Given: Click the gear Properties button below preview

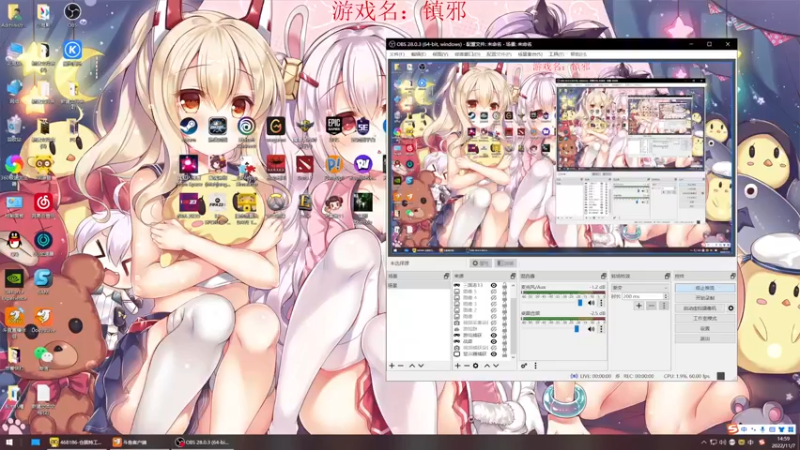Looking at the screenshot, I should tap(480, 263).
